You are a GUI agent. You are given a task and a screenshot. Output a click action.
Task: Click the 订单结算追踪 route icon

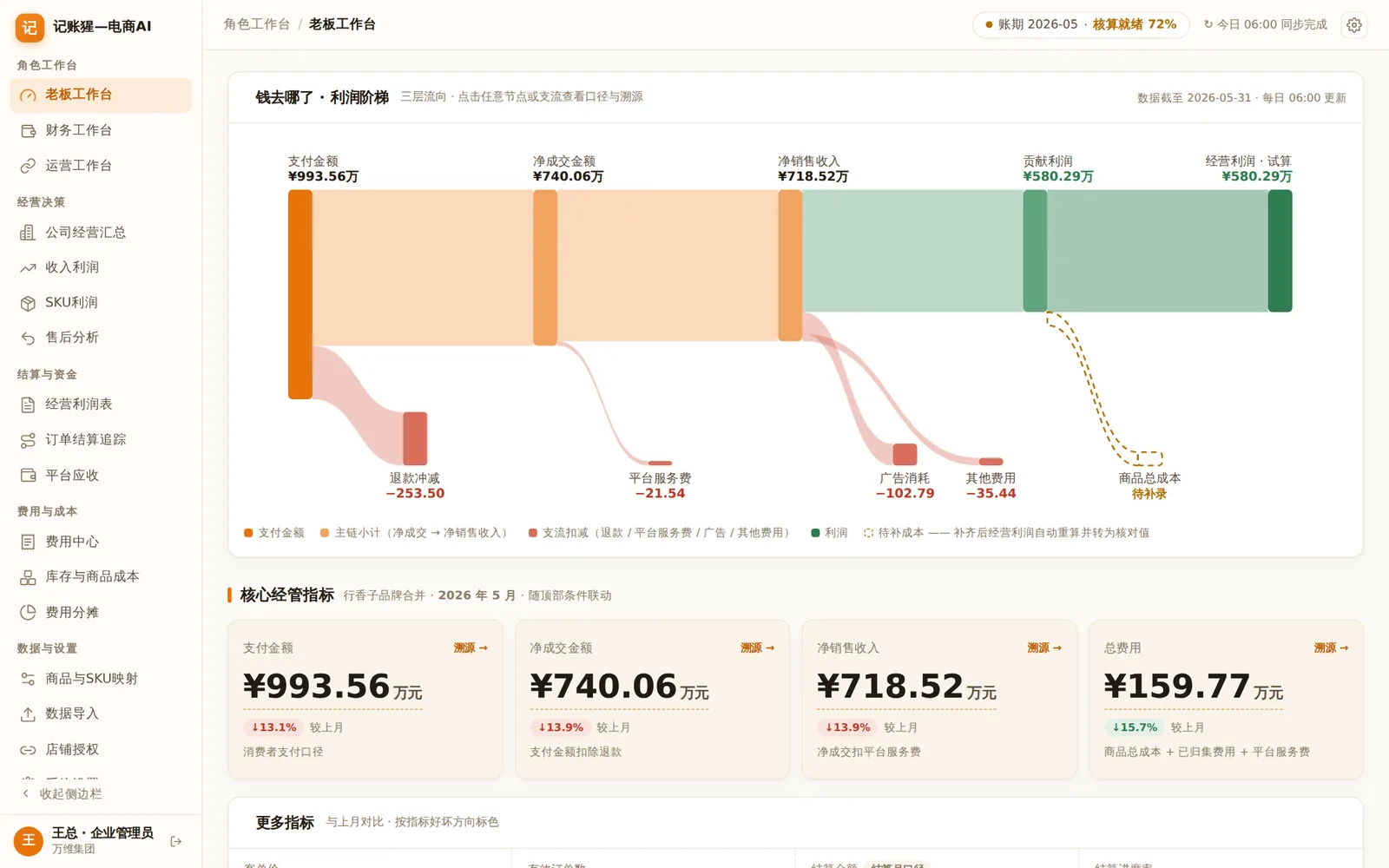pyautogui.click(x=28, y=440)
